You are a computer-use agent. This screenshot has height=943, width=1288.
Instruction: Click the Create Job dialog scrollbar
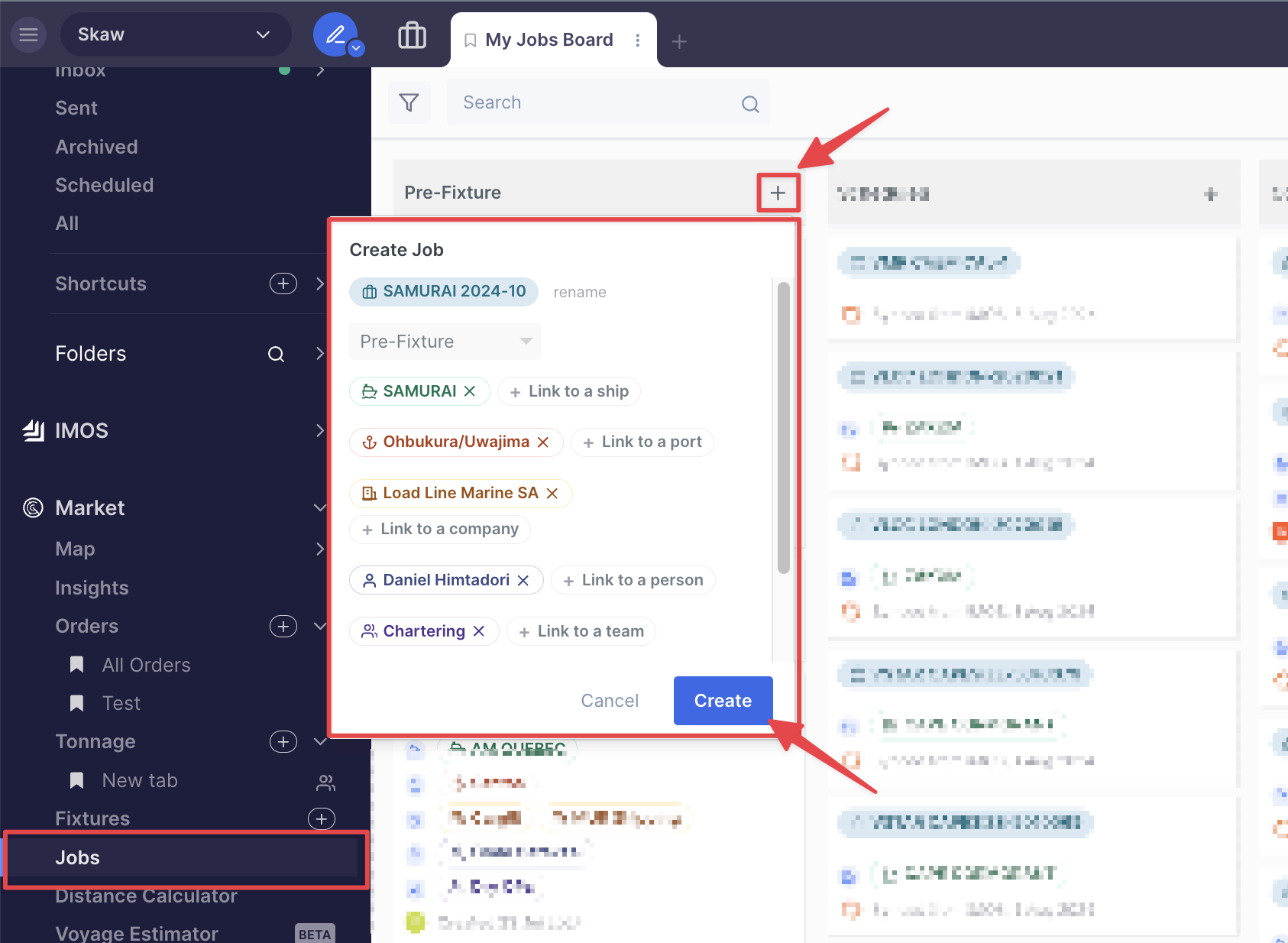[783, 428]
